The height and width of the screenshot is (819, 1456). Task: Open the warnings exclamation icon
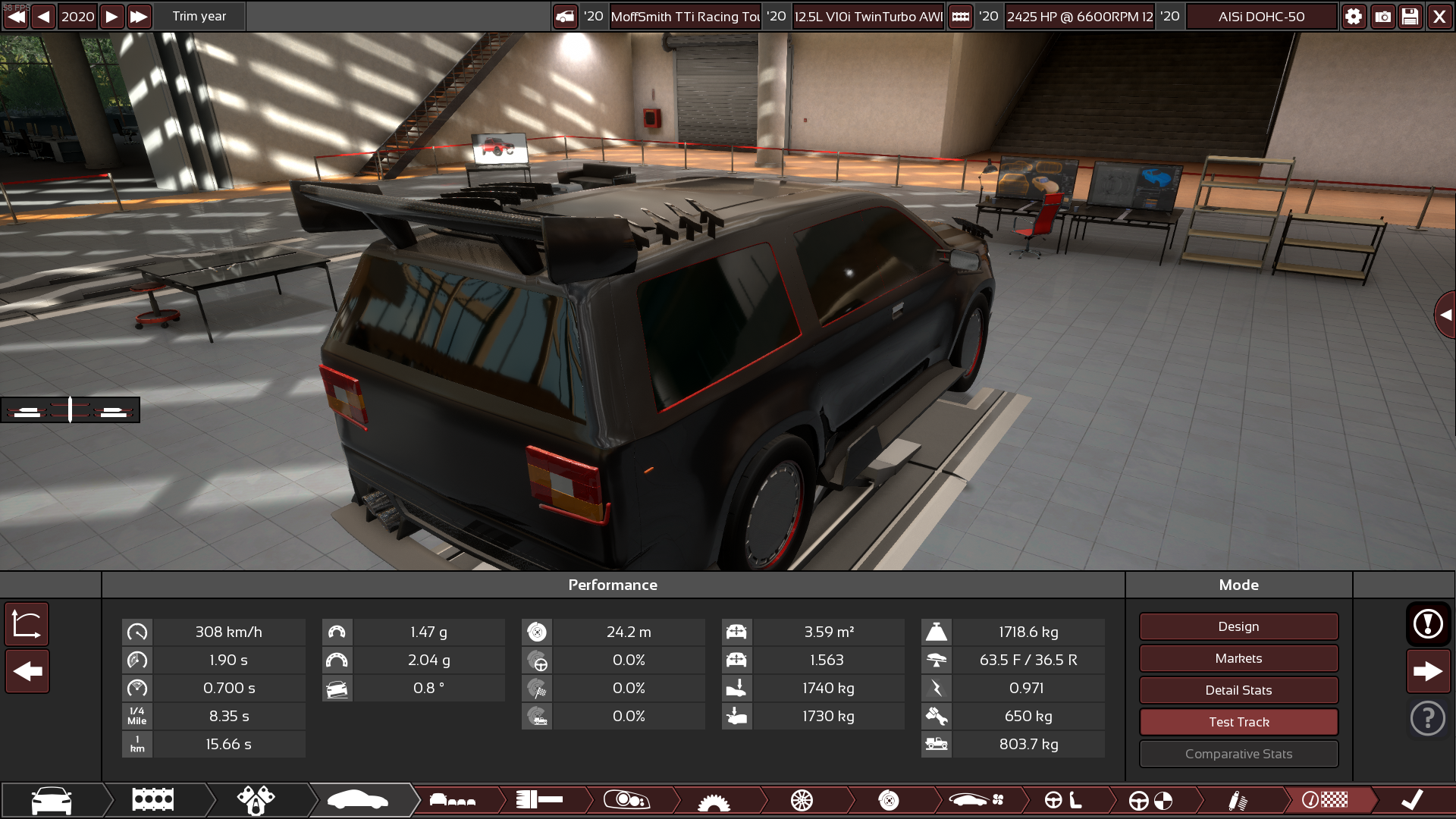(1428, 624)
